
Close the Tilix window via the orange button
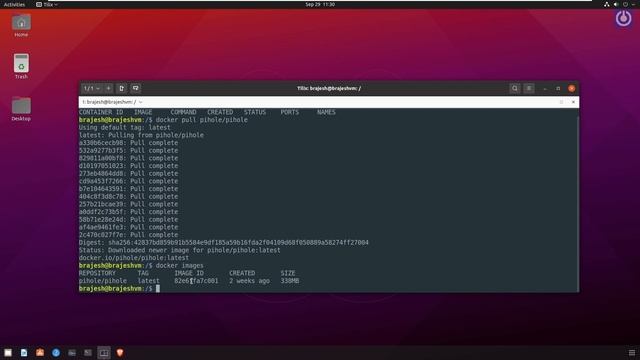click(571, 89)
